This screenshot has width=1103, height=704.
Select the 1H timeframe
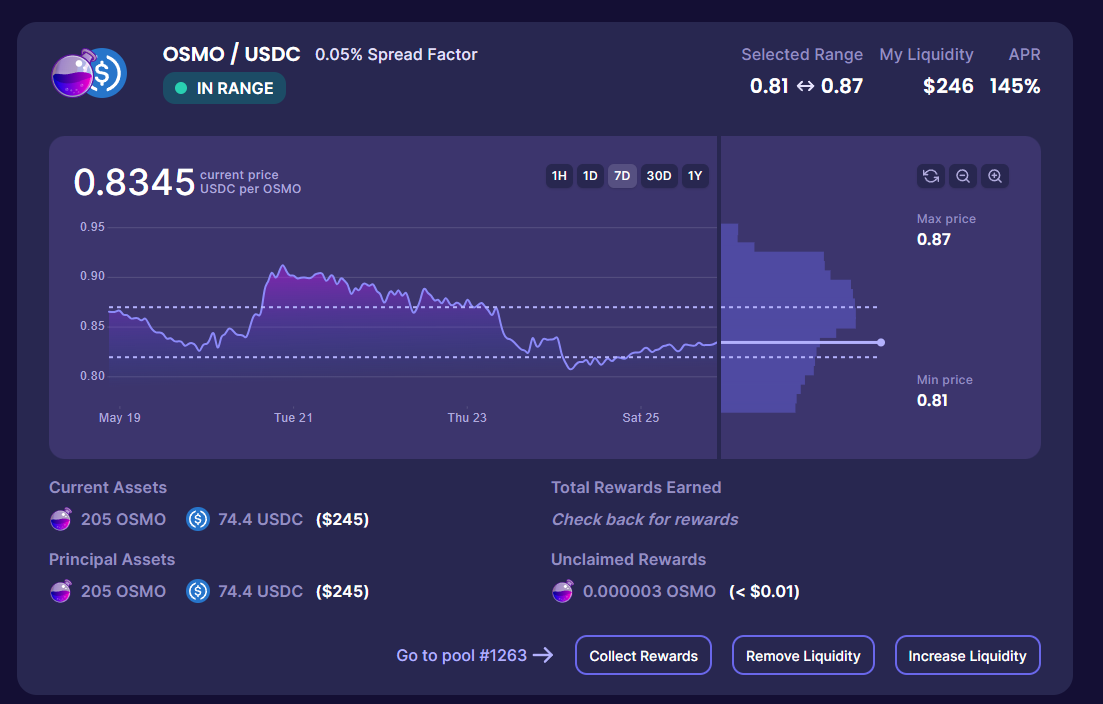559,176
